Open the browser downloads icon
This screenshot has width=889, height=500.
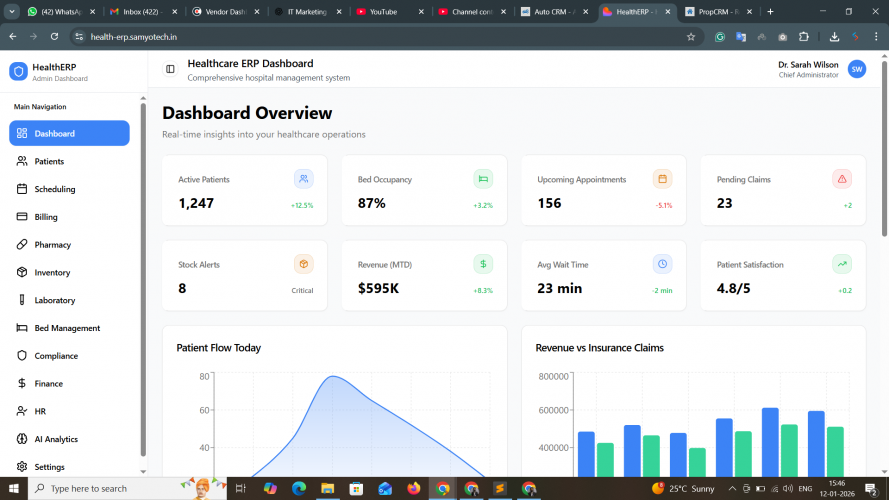(x=834, y=37)
